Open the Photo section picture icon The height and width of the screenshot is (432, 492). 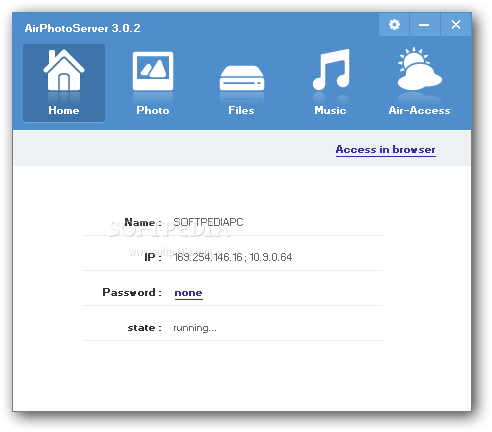click(x=153, y=71)
